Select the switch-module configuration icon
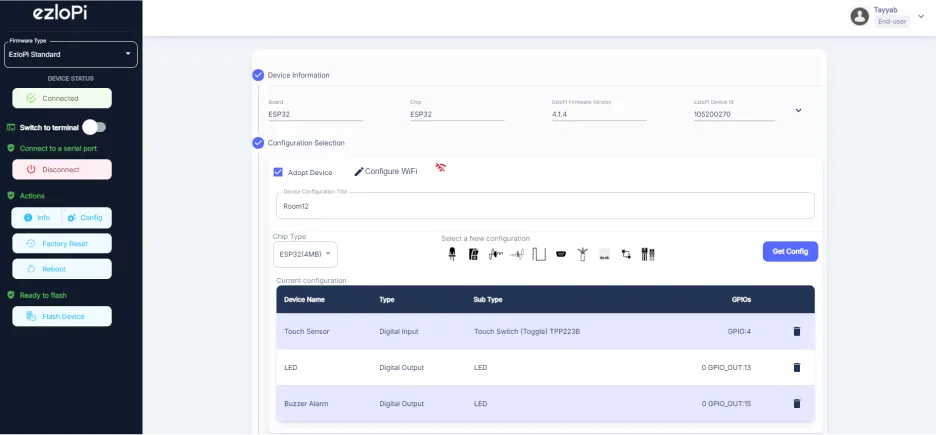 473,254
